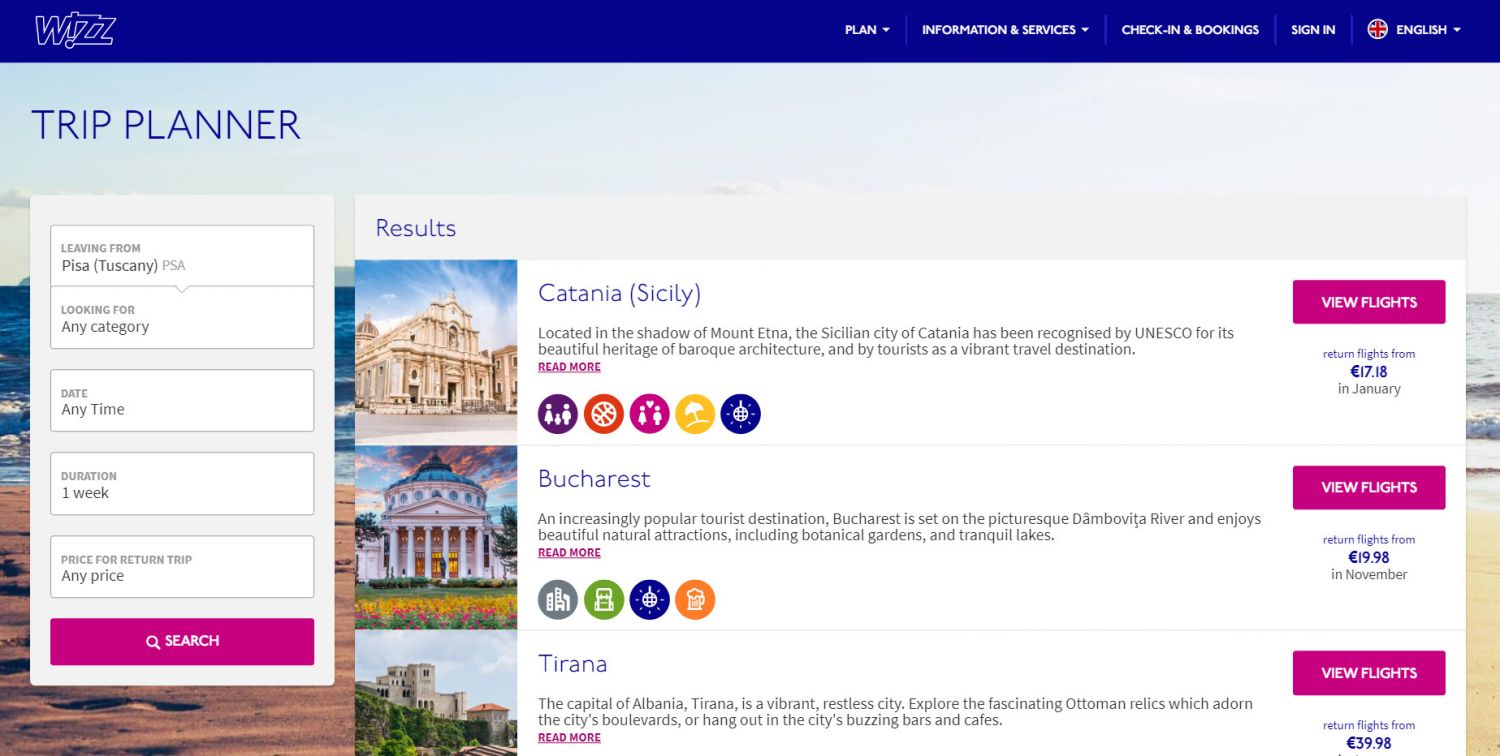Screen dimensions: 1500x756
Task: Click the Results heading
Action: pos(416,228)
